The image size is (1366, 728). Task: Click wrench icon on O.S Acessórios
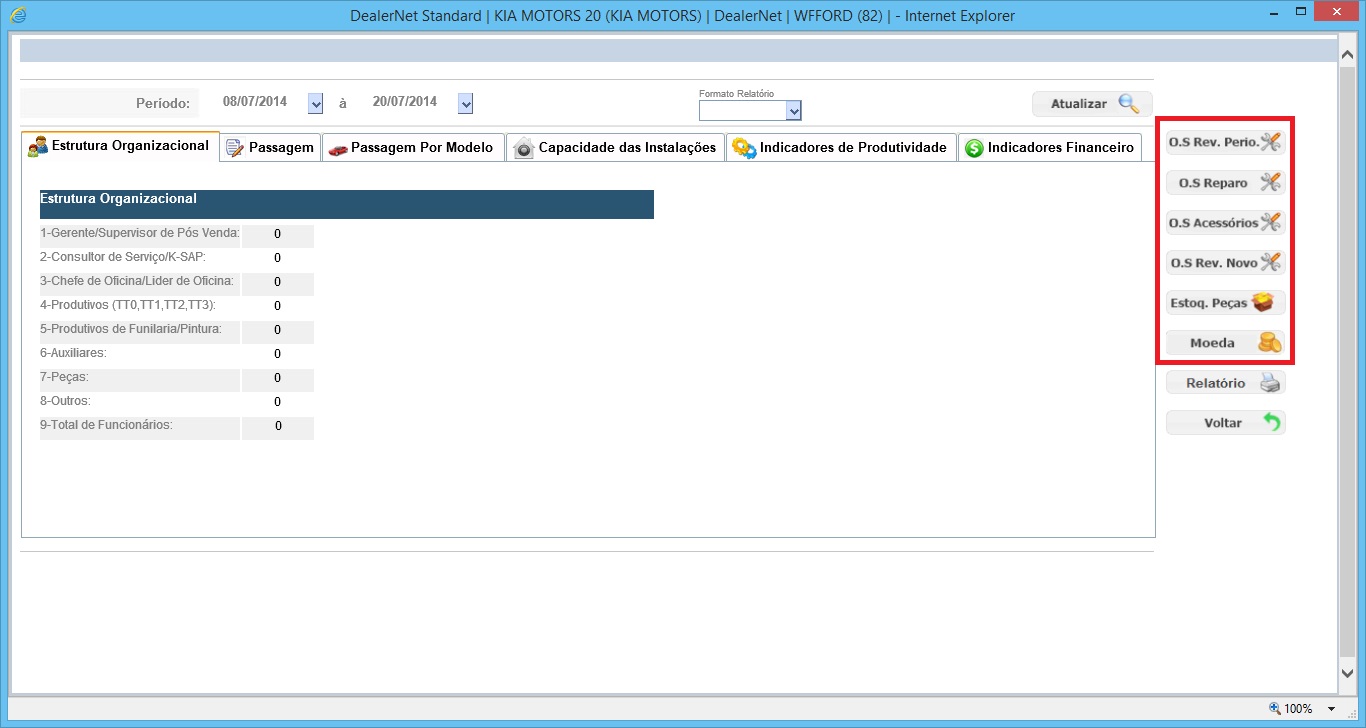[1270, 222]
